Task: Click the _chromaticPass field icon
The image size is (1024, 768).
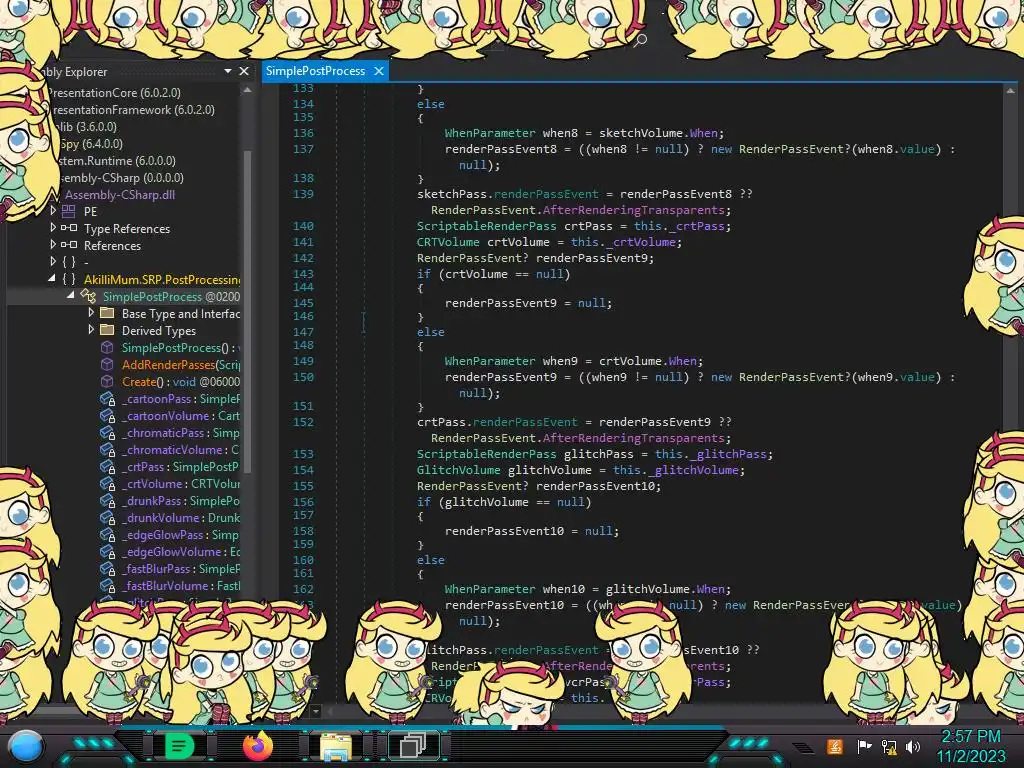Action: [107, 432]
